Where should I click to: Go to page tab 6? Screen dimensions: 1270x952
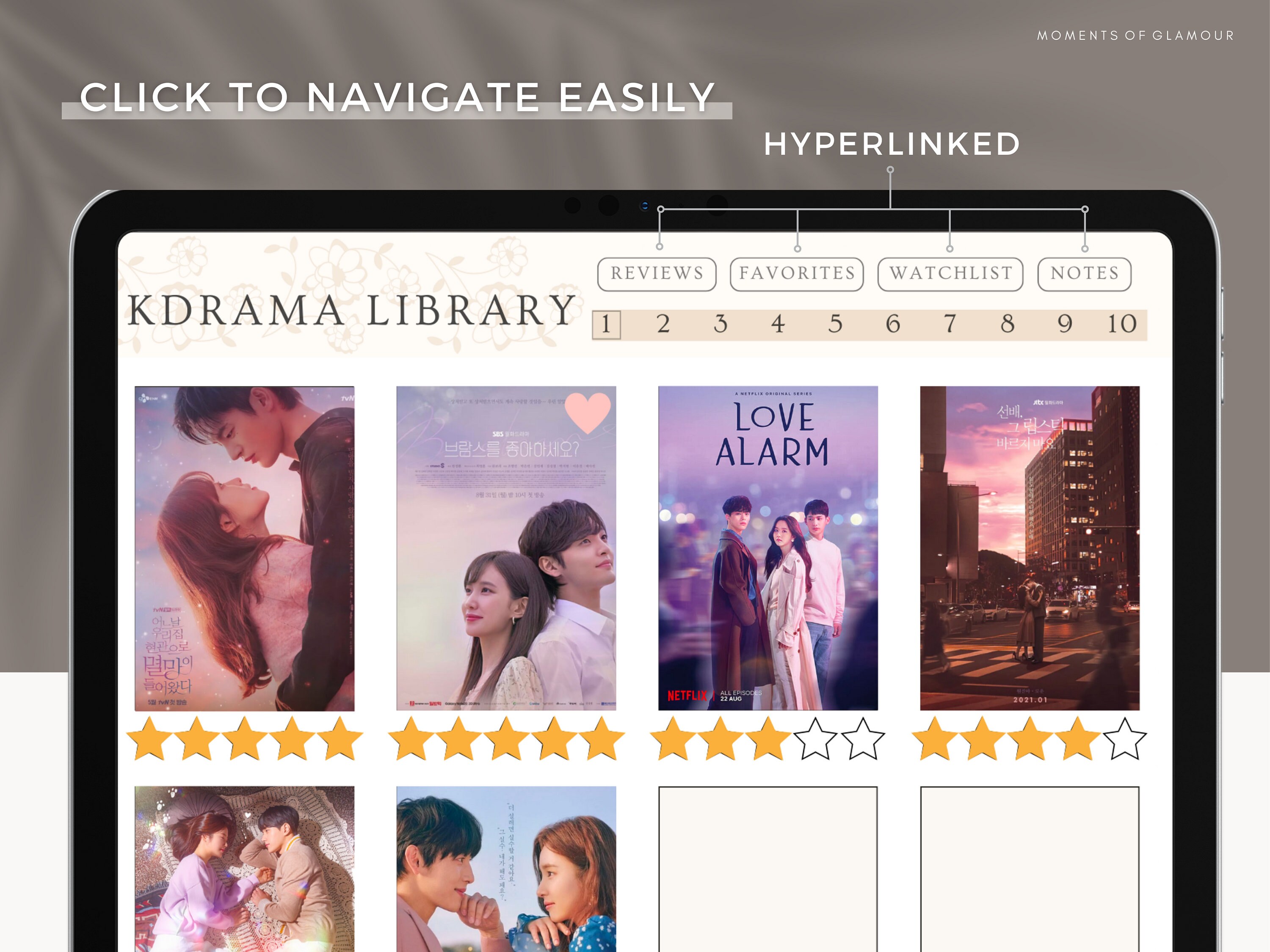click(893, 324)
